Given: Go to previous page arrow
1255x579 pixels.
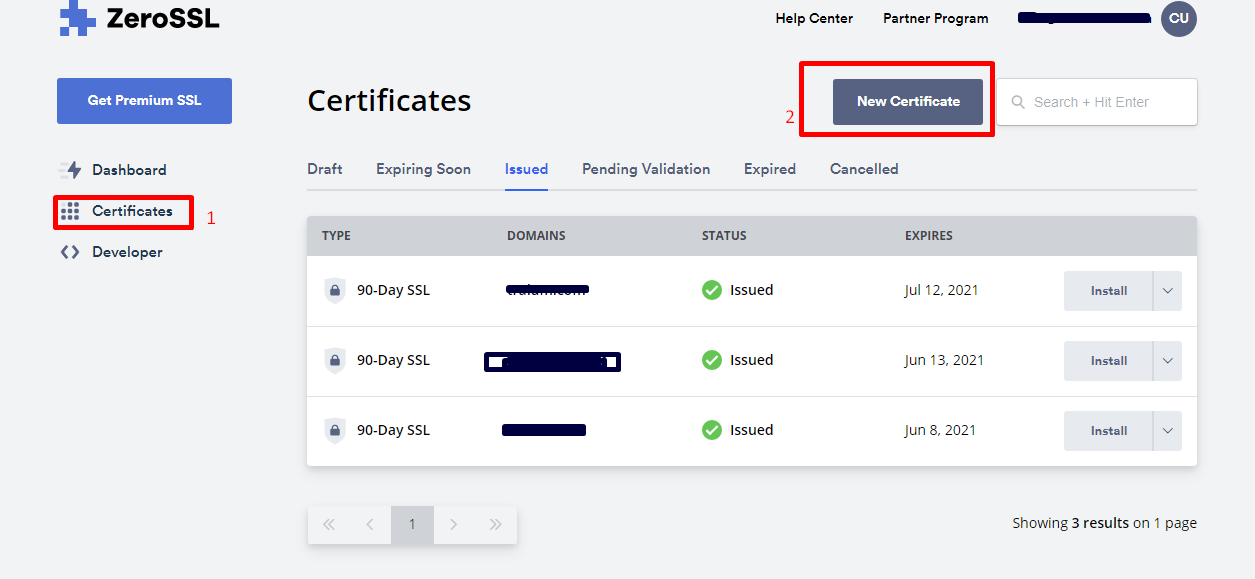Looking at the screenshot, I should (370, 525).
